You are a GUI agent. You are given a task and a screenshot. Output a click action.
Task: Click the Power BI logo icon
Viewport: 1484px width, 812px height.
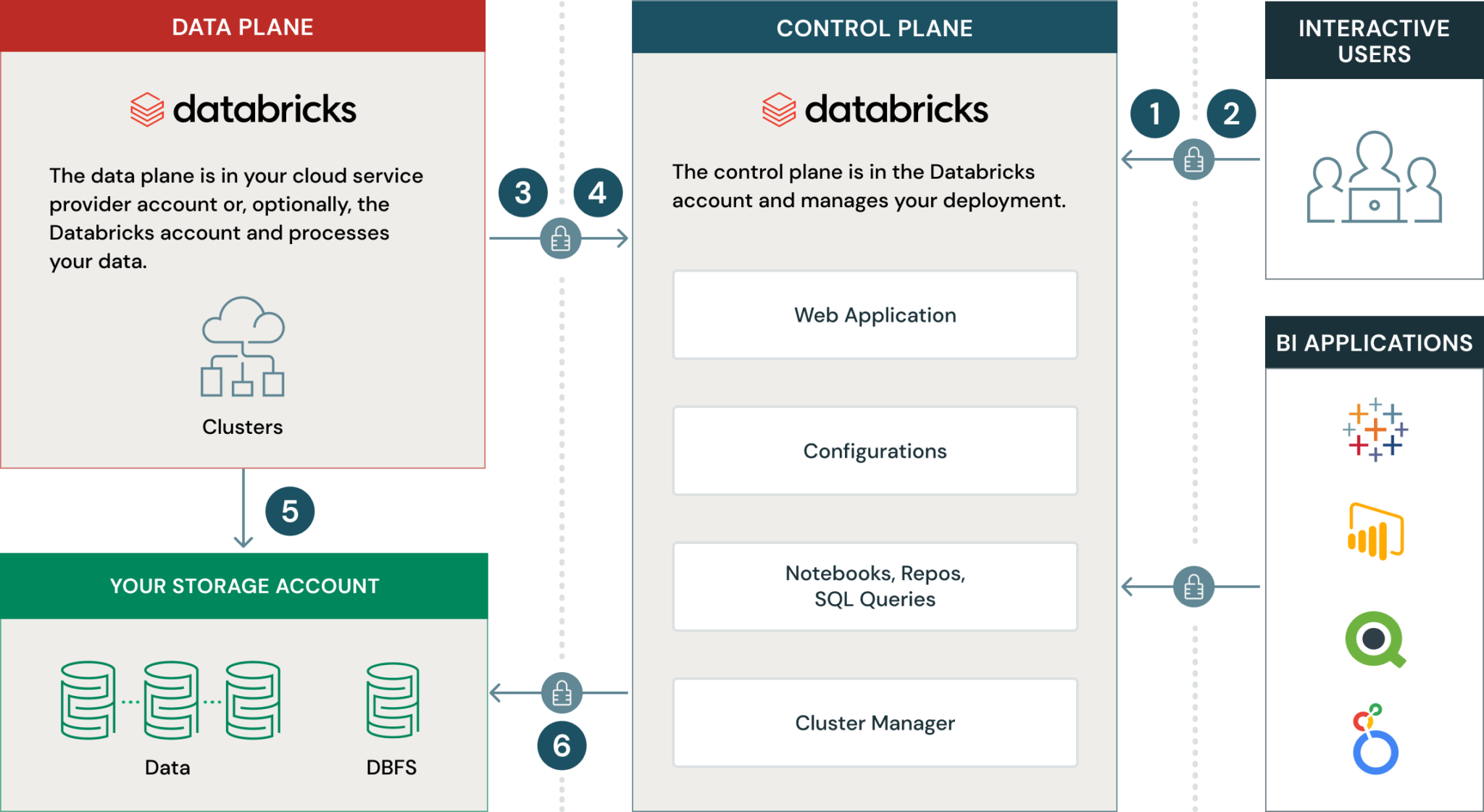[x=1375, y=532]
